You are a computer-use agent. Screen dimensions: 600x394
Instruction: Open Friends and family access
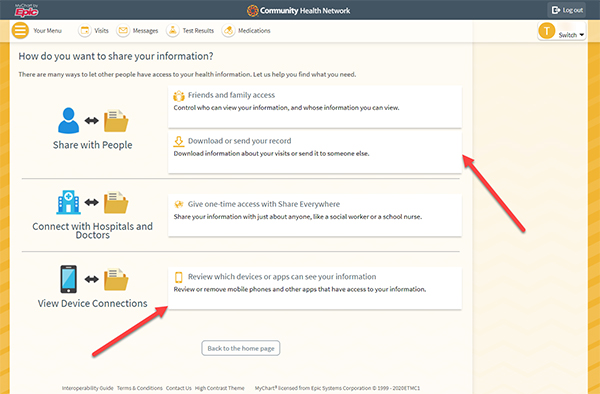[315, 106]
